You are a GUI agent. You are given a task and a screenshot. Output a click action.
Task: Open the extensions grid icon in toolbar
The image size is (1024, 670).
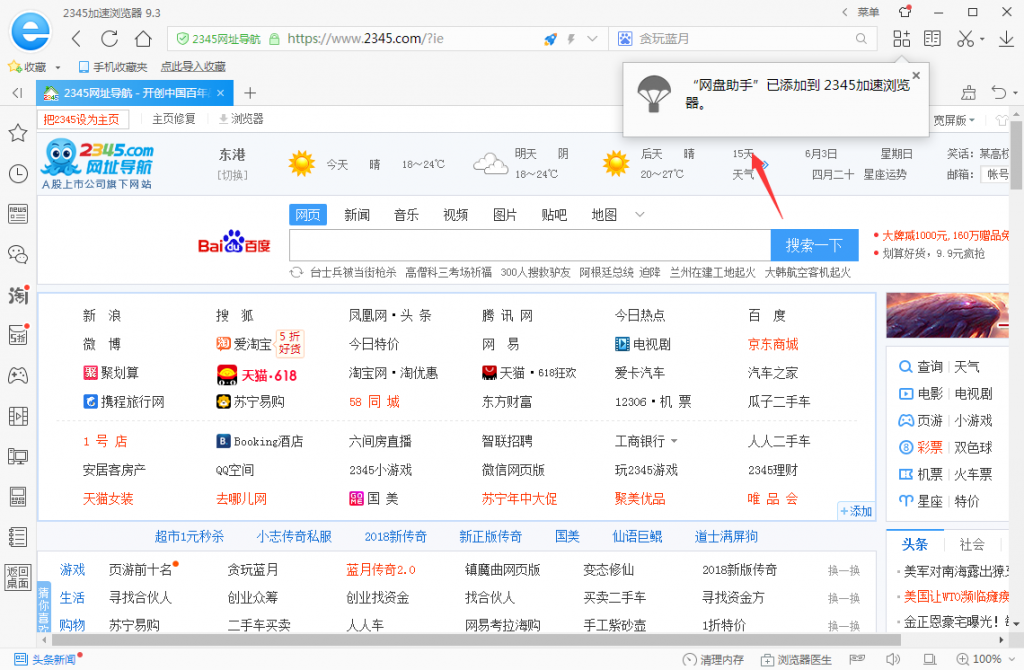click(x=901, y=39)
